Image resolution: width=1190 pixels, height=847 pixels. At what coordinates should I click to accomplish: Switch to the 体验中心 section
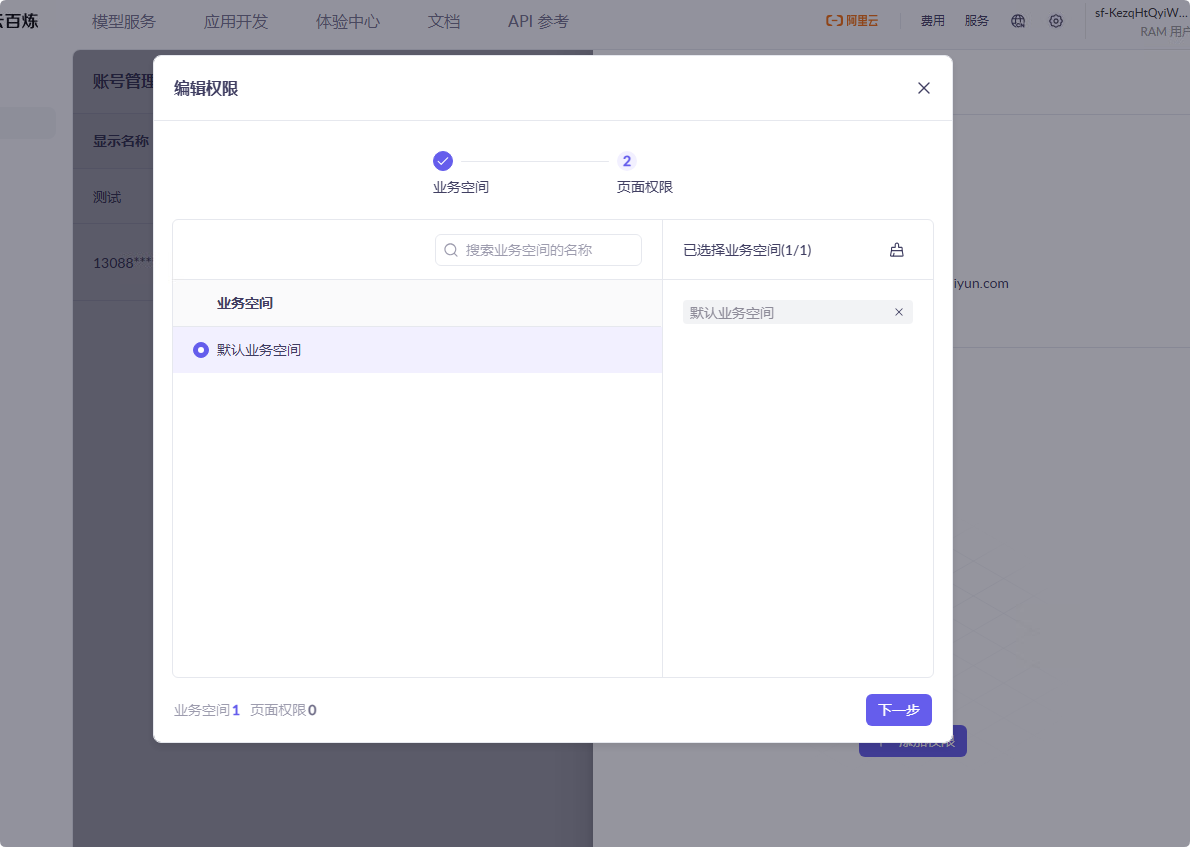[x=347, y=21]
